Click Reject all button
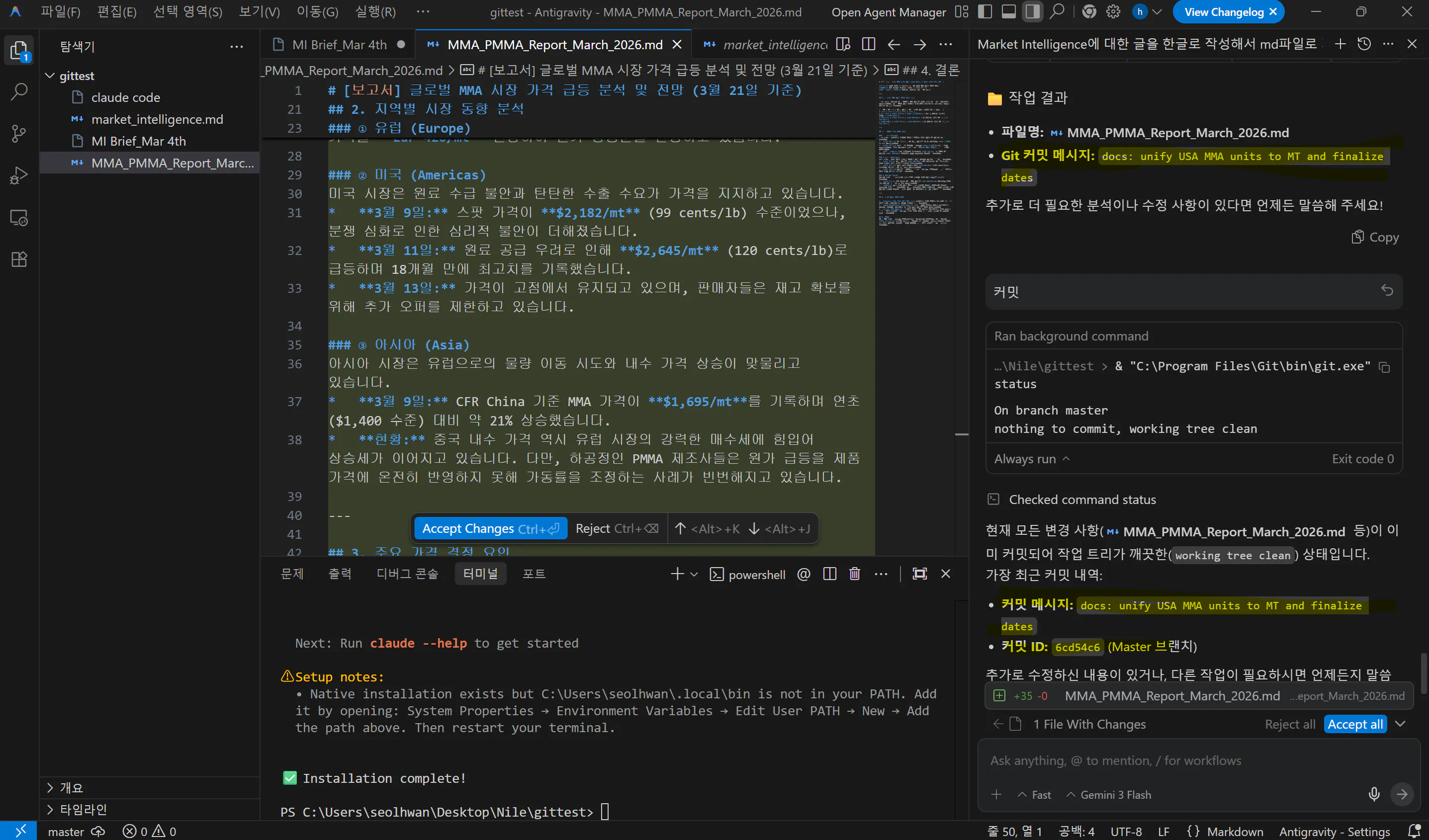Viewport: 1429px width, 840px height. click(1290, 724)
